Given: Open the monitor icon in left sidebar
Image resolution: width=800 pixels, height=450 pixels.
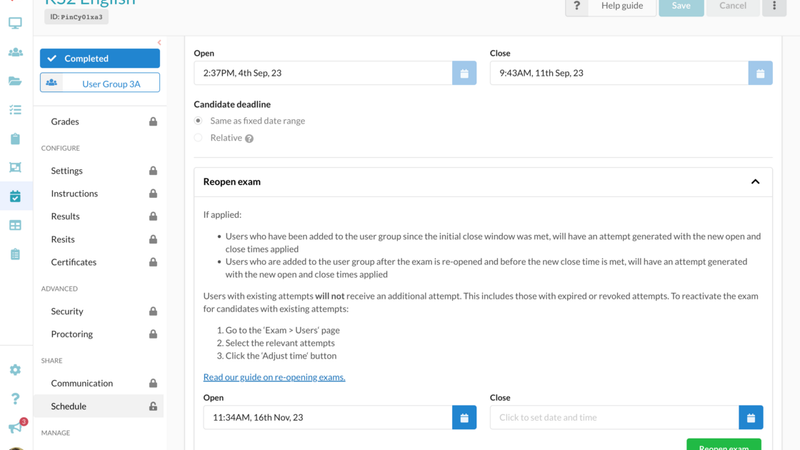Looking at the screenshot, I should pyautogui.click(x=15, y=23).
